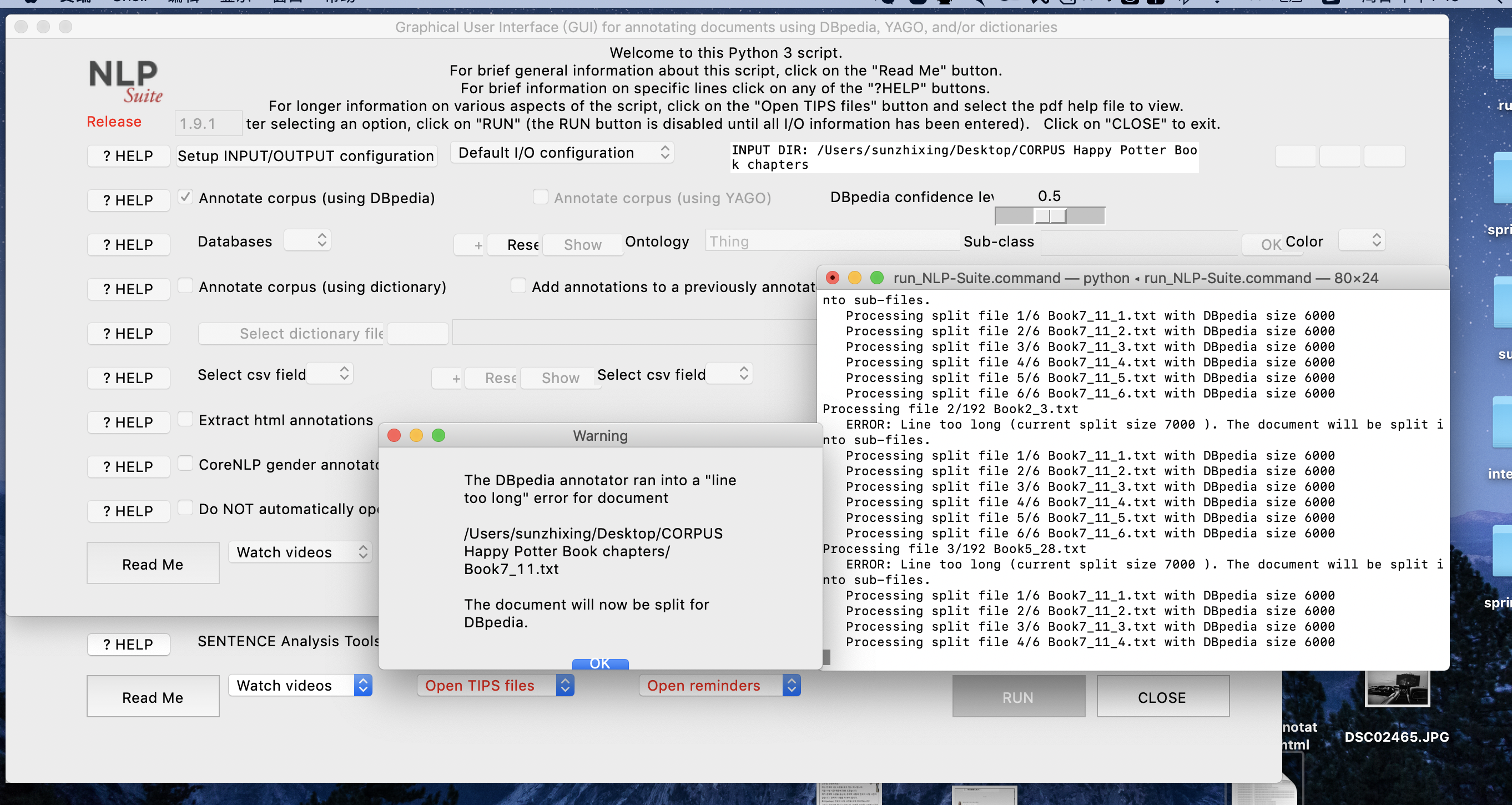Click Show button in Databases row
The width and height of the screenshot is (1512, 805).
pyautogui.click(x=582, y=245)
